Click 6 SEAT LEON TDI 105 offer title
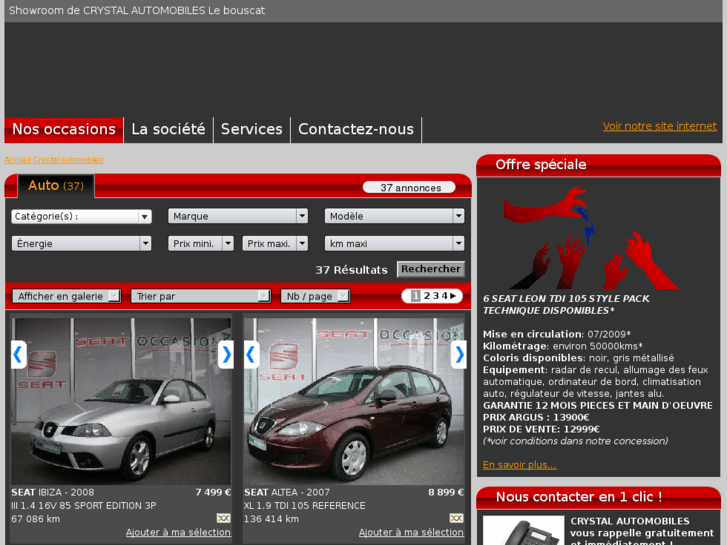 click(566, 305)
